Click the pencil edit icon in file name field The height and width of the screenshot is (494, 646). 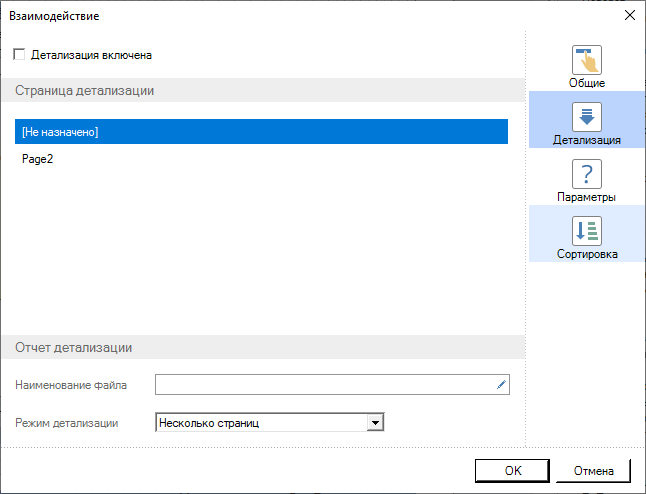tap(501, 385)
